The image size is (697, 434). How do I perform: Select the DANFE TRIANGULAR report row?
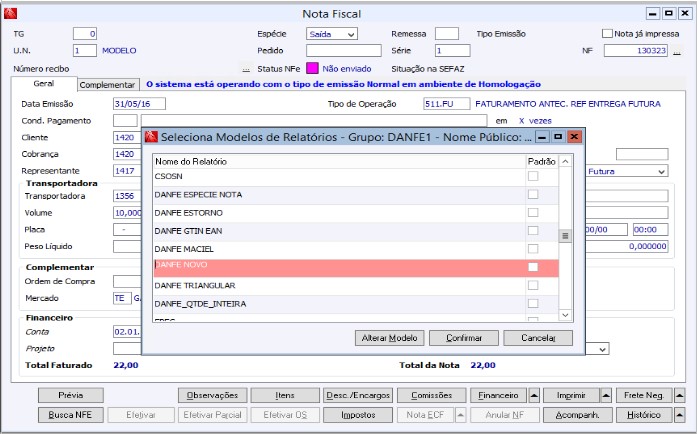click(356, 285)
